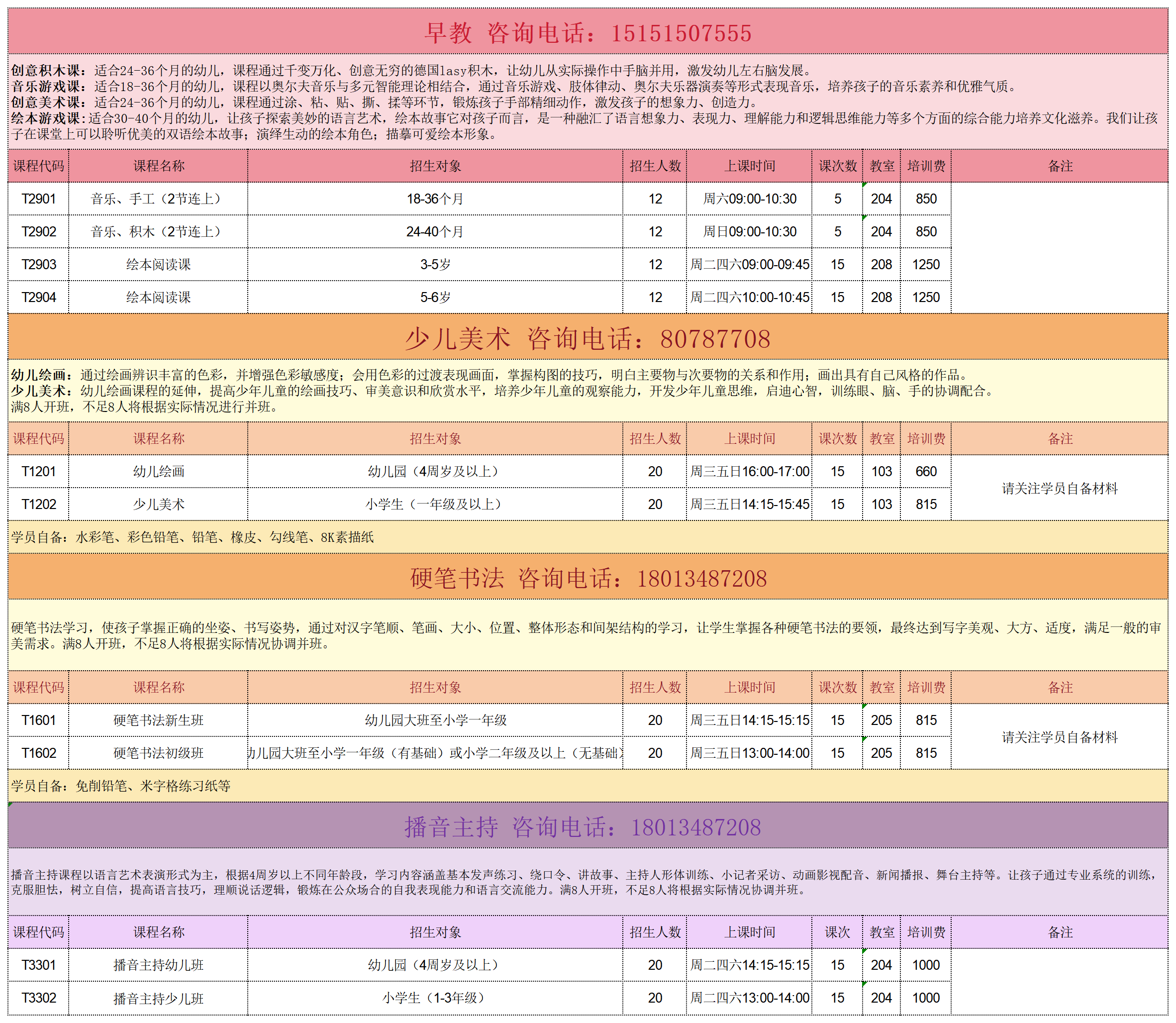This screenshot has width=1176, height=1023.
Task: Click the 5-6岁 cell in row T2904
Action: [x=435, y=297]
